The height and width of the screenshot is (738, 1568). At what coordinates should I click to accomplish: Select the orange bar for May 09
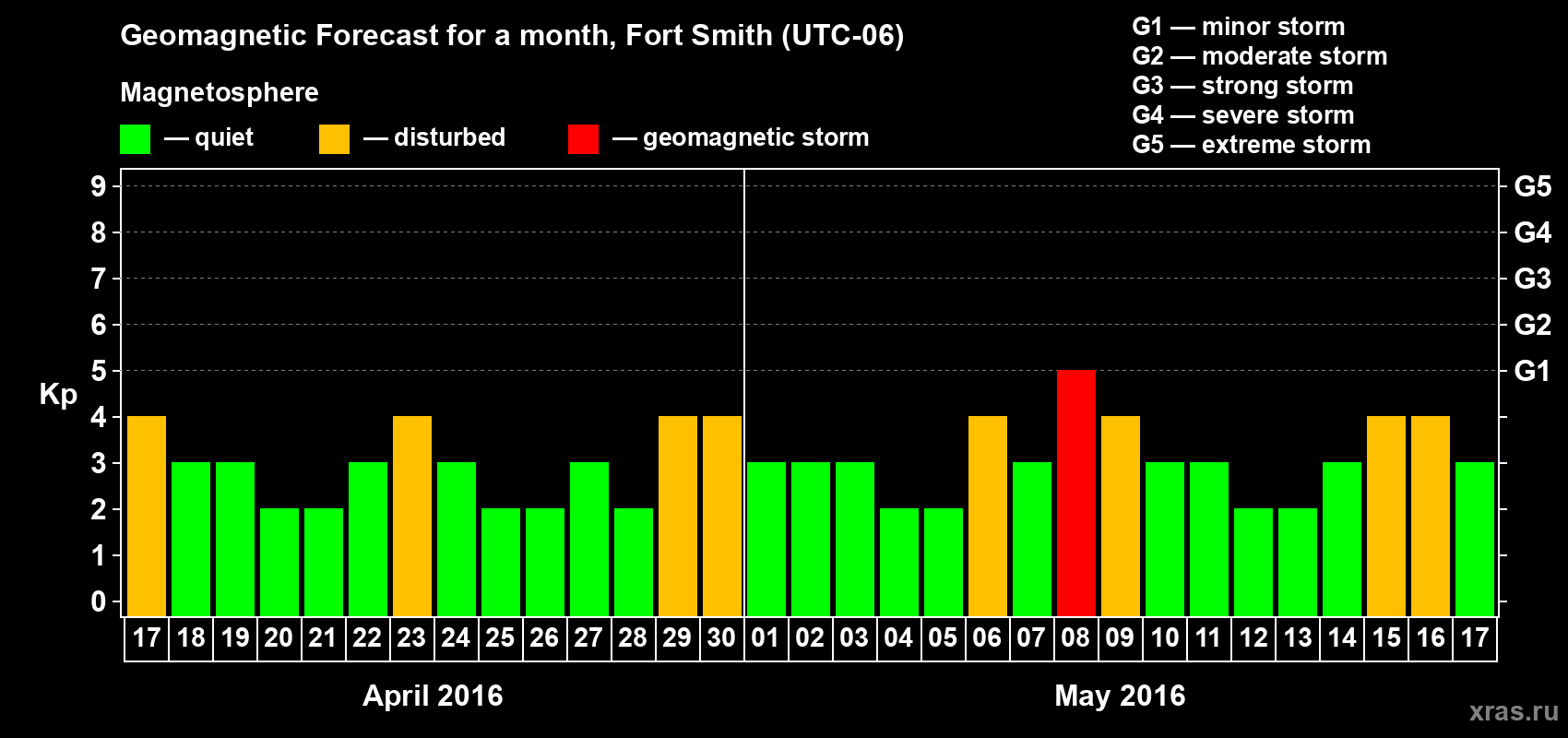(1121, 516)
